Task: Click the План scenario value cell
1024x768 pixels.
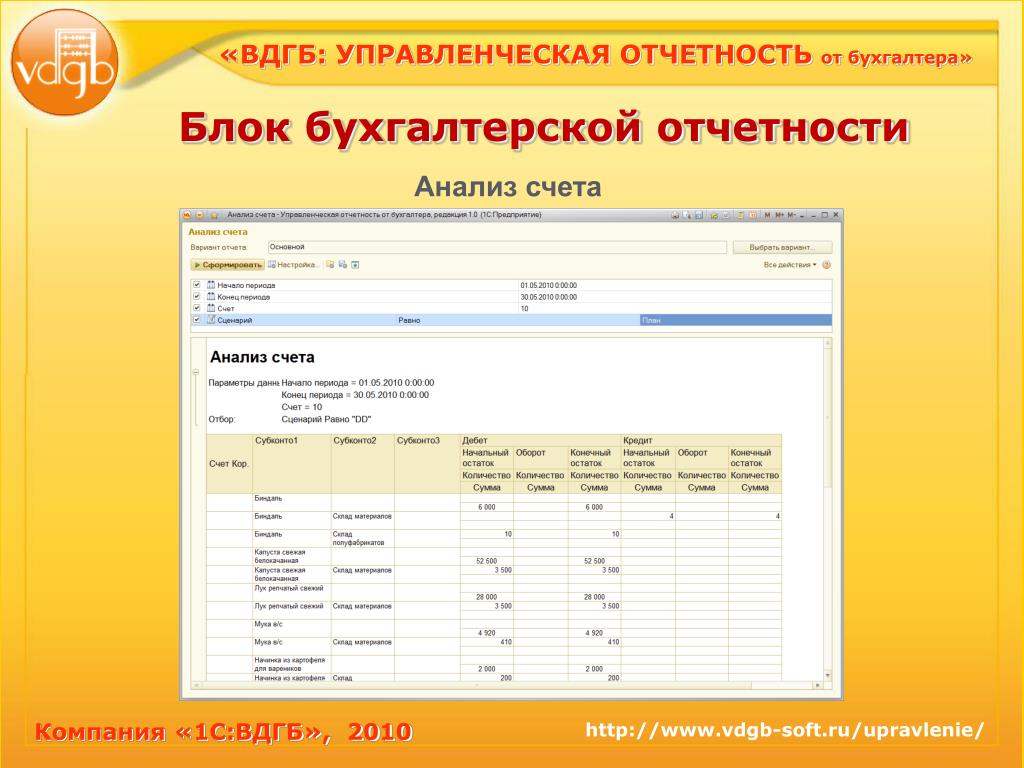Action: tap(736, 320)
